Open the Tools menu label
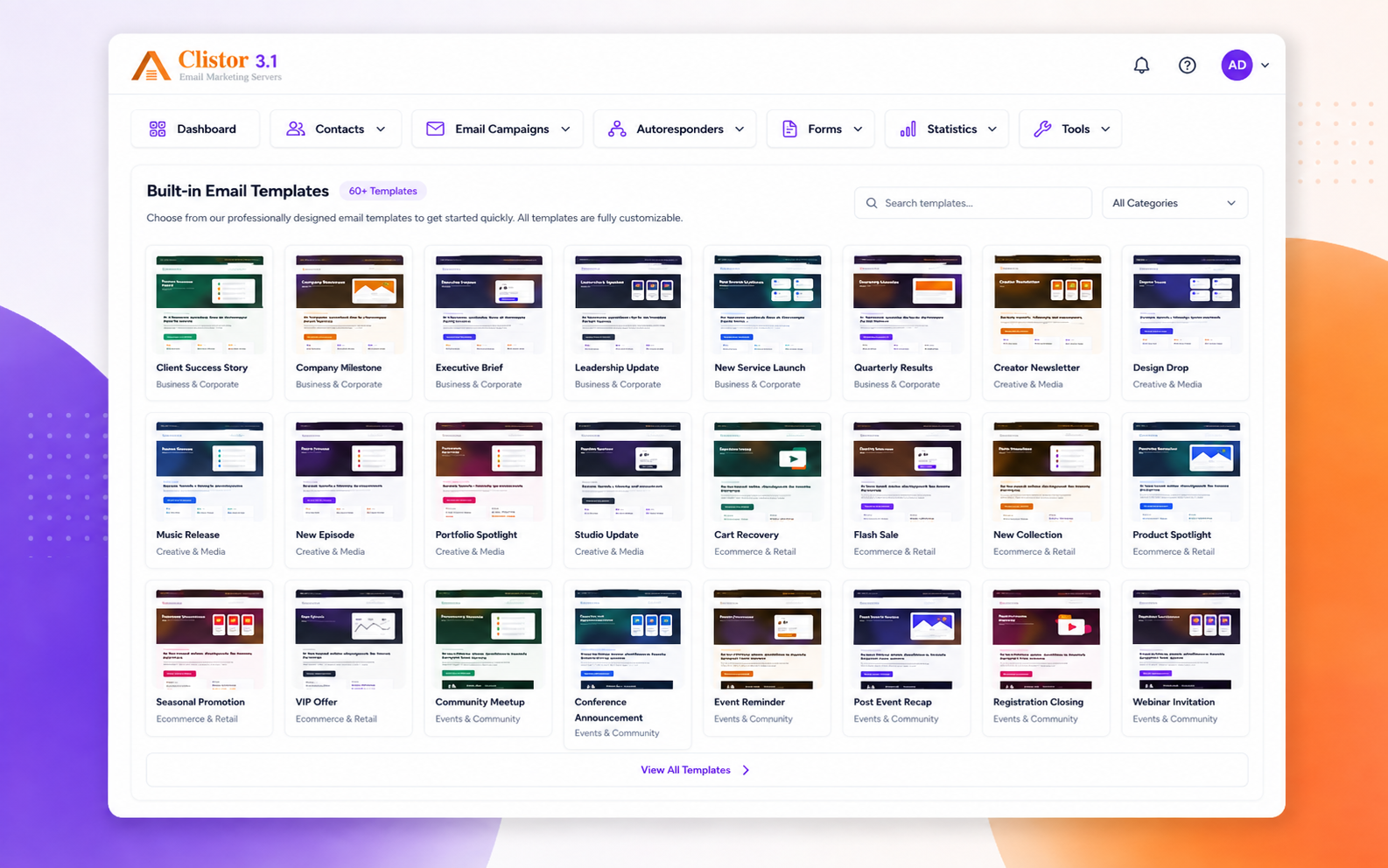 click(1076, 129)
